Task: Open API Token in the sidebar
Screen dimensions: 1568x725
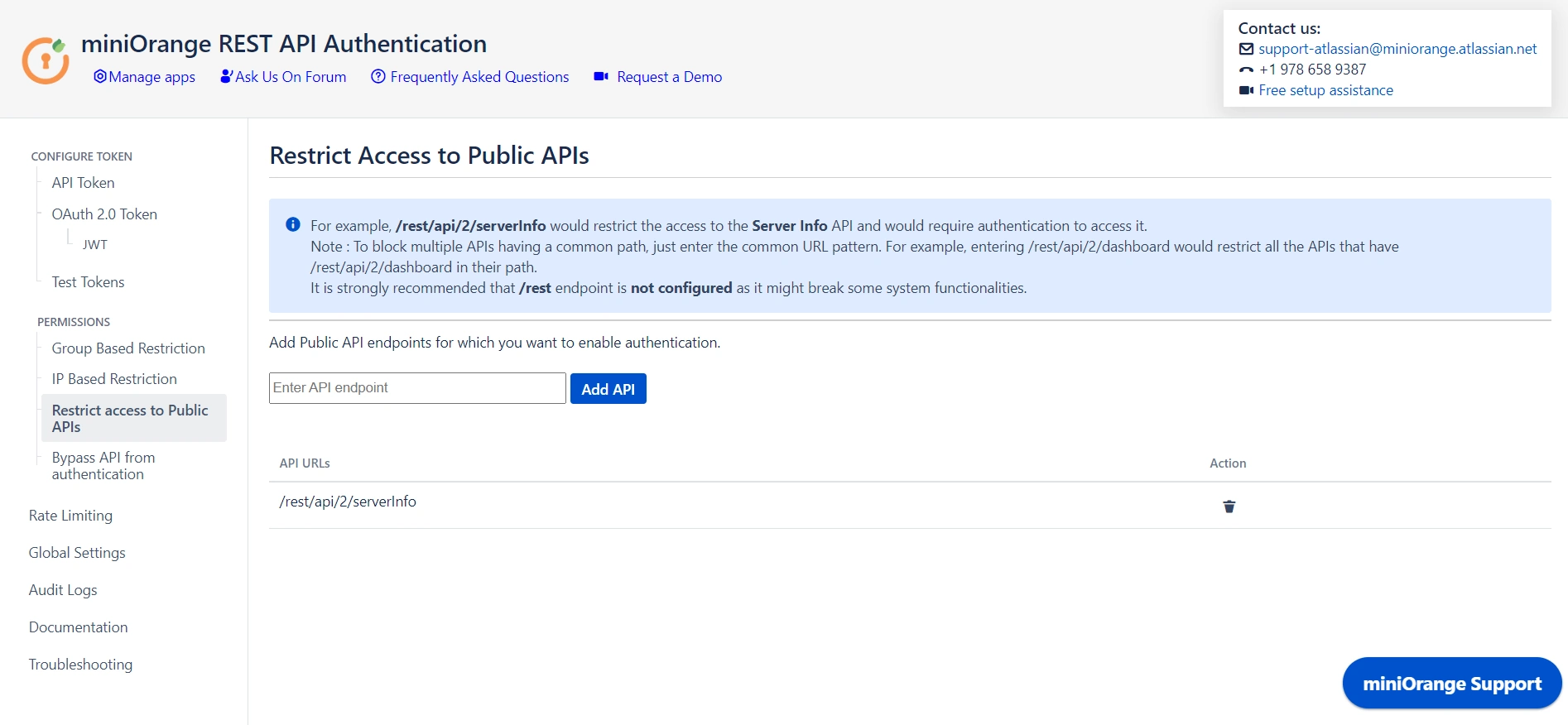Action: click(83, 183)
